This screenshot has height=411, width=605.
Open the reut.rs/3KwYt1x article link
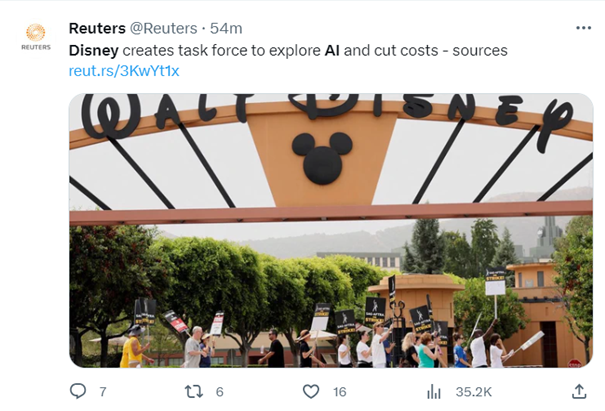click(x=124, y=71)
